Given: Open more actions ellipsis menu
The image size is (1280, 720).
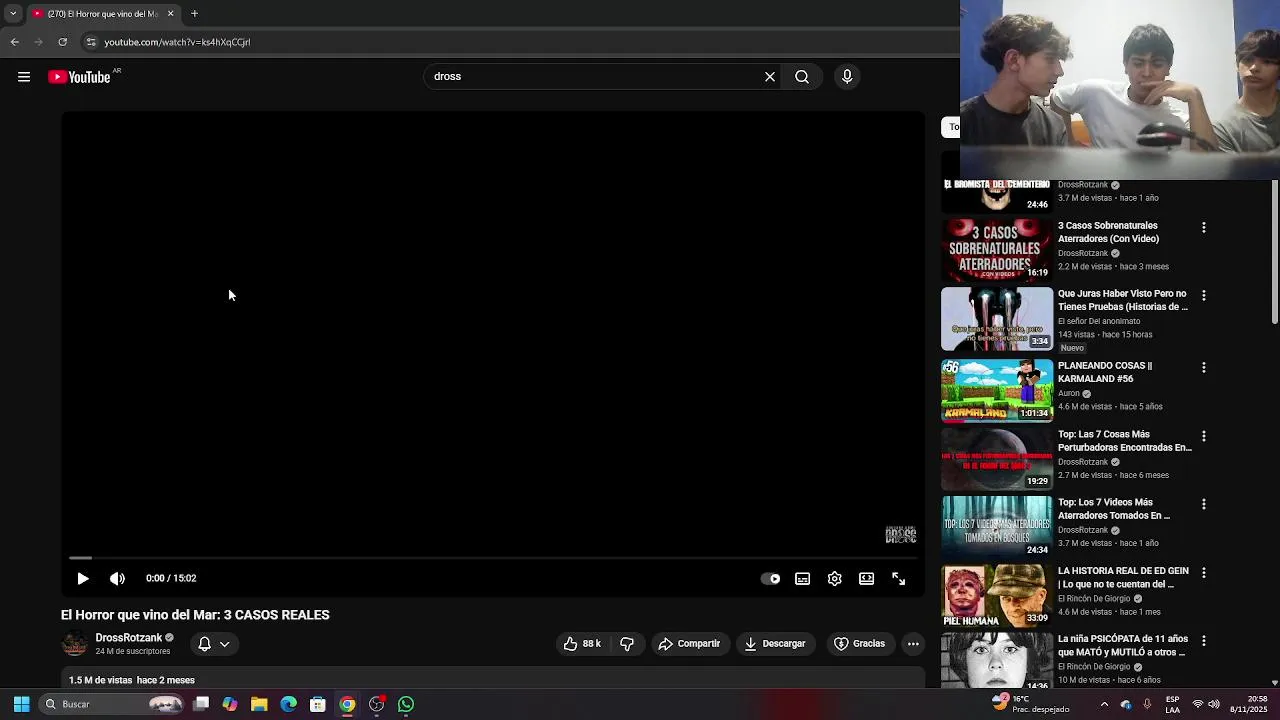Looking at the screenshot, I should coord(913,644).
